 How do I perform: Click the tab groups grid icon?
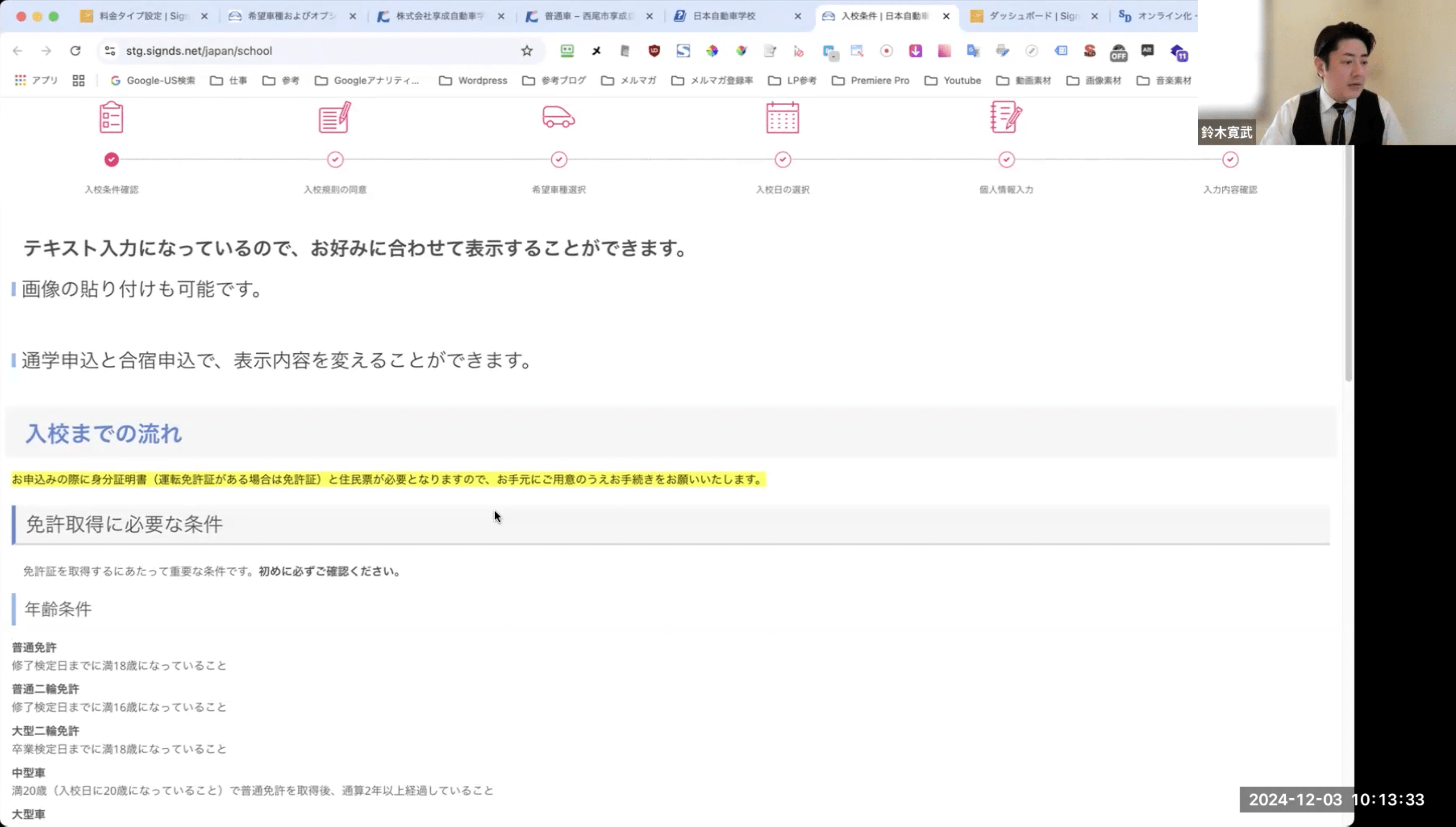[x=78, y=81]
